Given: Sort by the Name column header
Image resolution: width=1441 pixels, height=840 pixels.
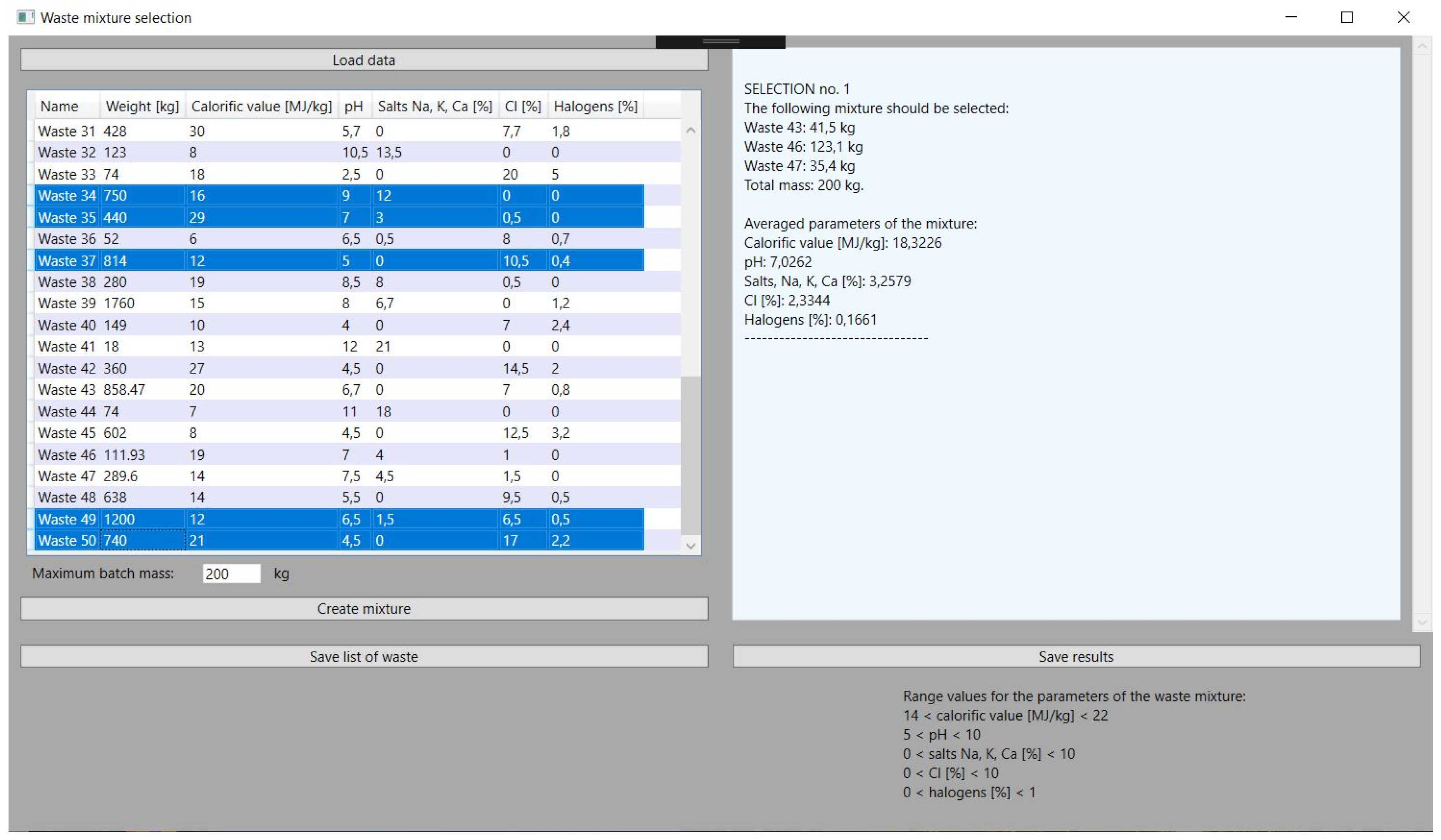Looking at the screenshot, I should click(59, 106).
